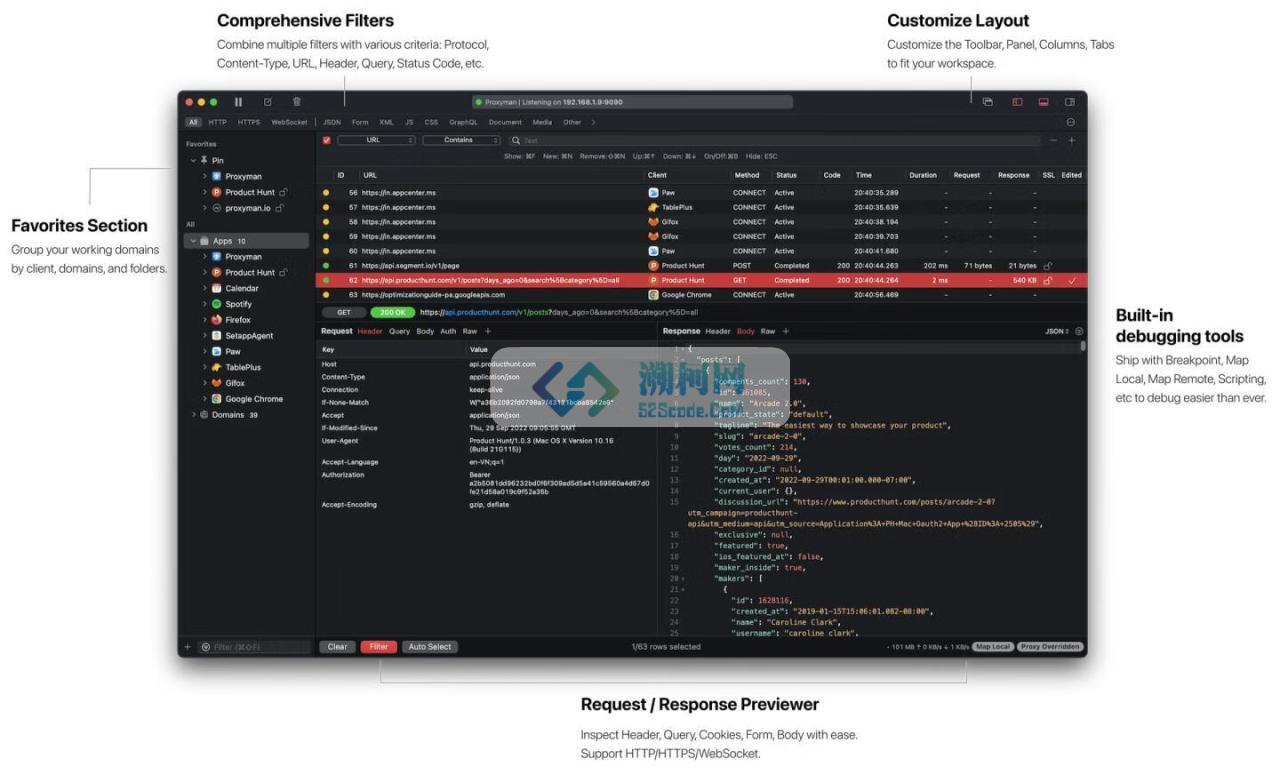The width and height of the screenshot is (1280, 775).
Task: Select row 61 api.segment.io request
Action: coord(700,266)
